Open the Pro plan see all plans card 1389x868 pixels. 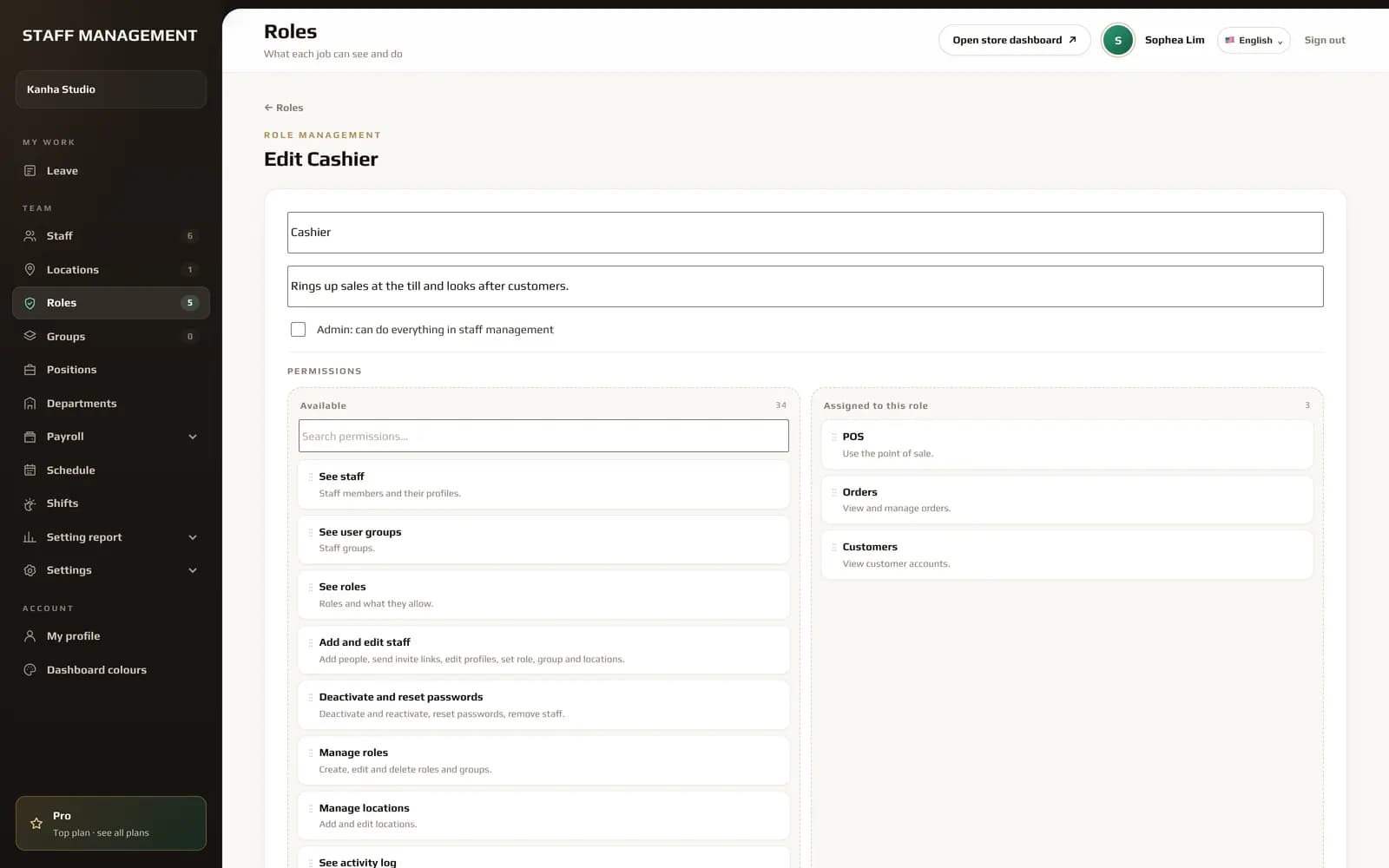[111, 824]
